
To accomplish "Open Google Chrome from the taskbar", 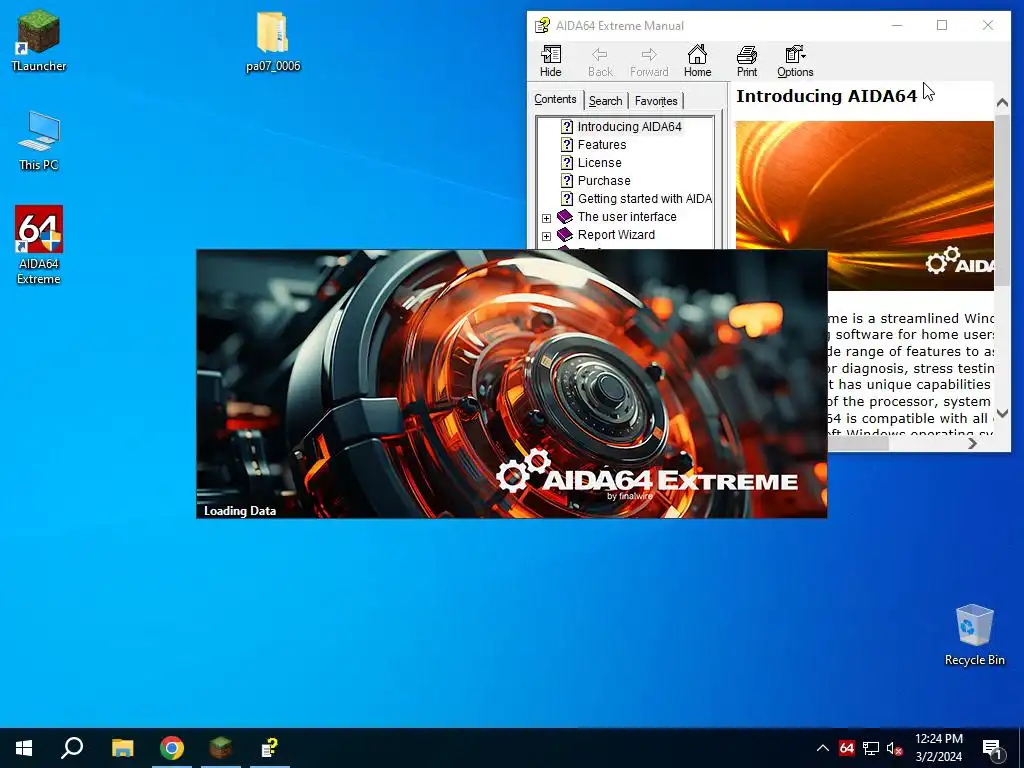I will tap(172, 748).
